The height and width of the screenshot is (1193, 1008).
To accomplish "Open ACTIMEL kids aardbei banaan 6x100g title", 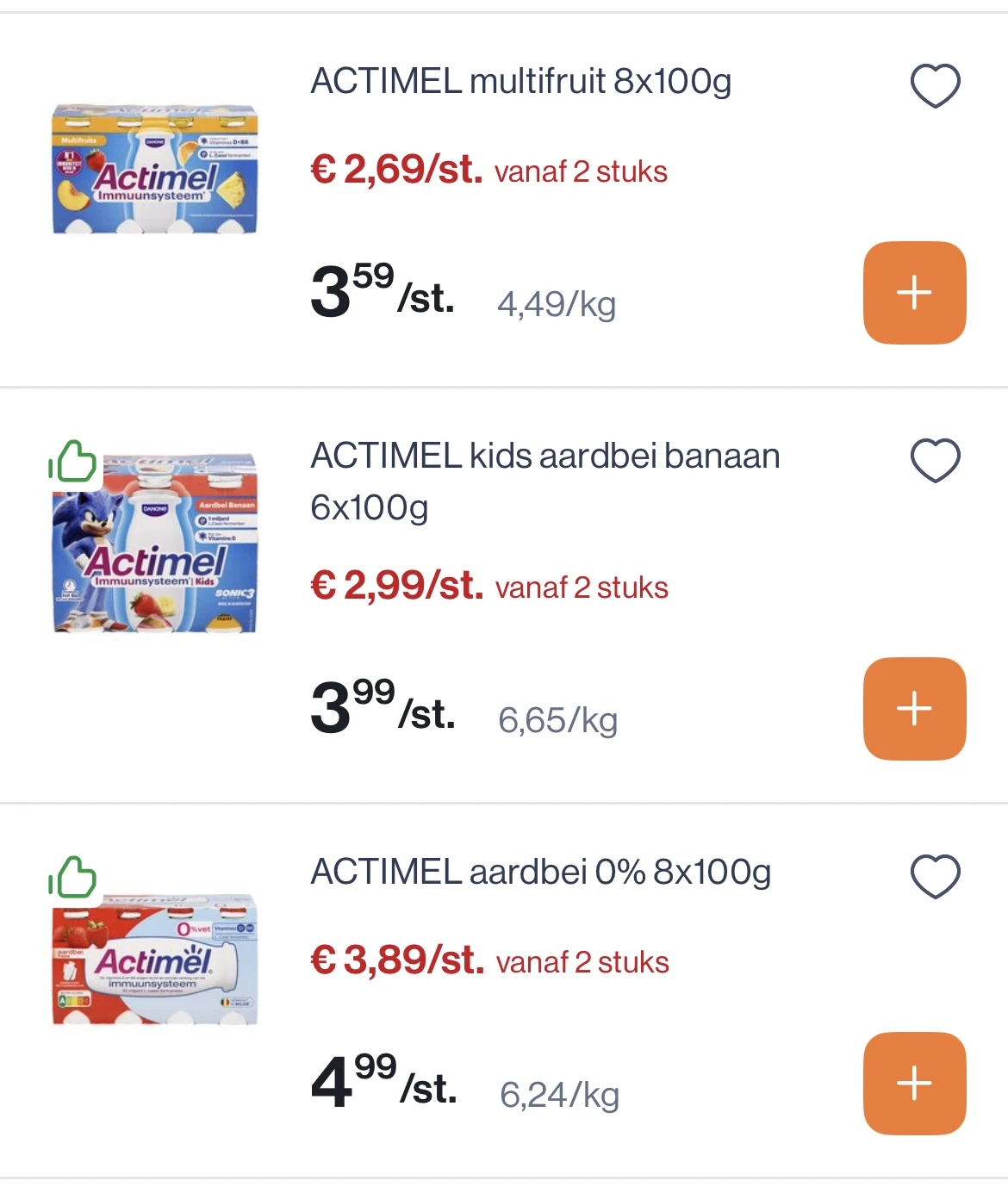I will (x=544, y=481).
